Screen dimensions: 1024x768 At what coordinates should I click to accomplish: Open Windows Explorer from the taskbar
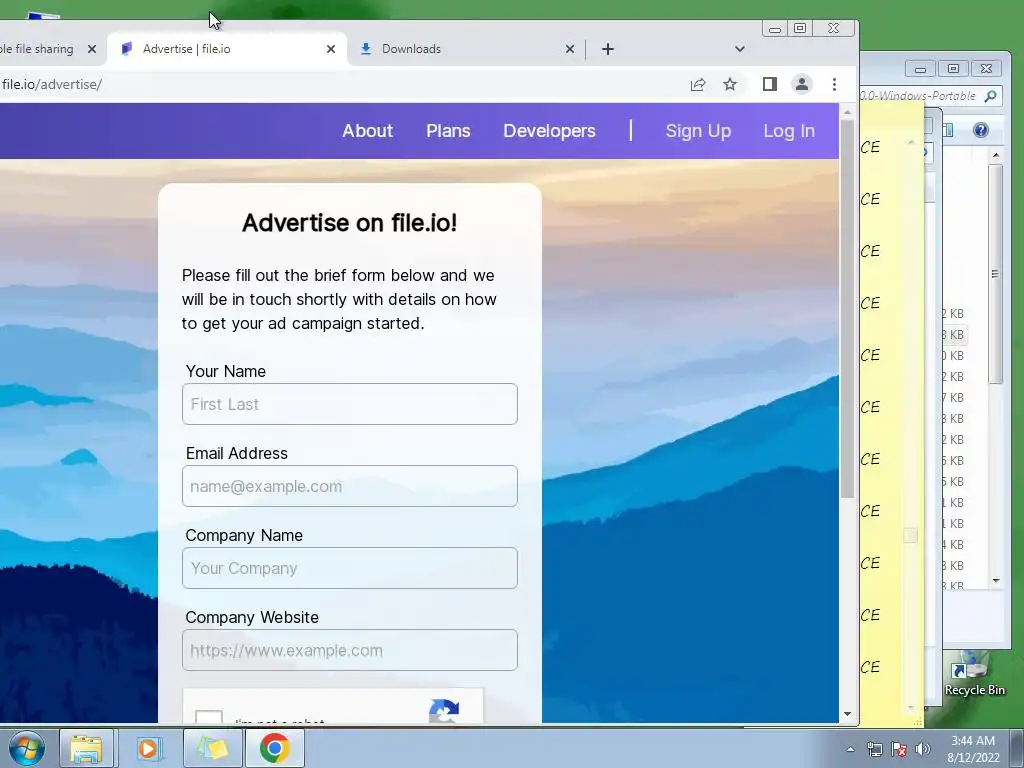pyautogui.click(x=86, y=748)
